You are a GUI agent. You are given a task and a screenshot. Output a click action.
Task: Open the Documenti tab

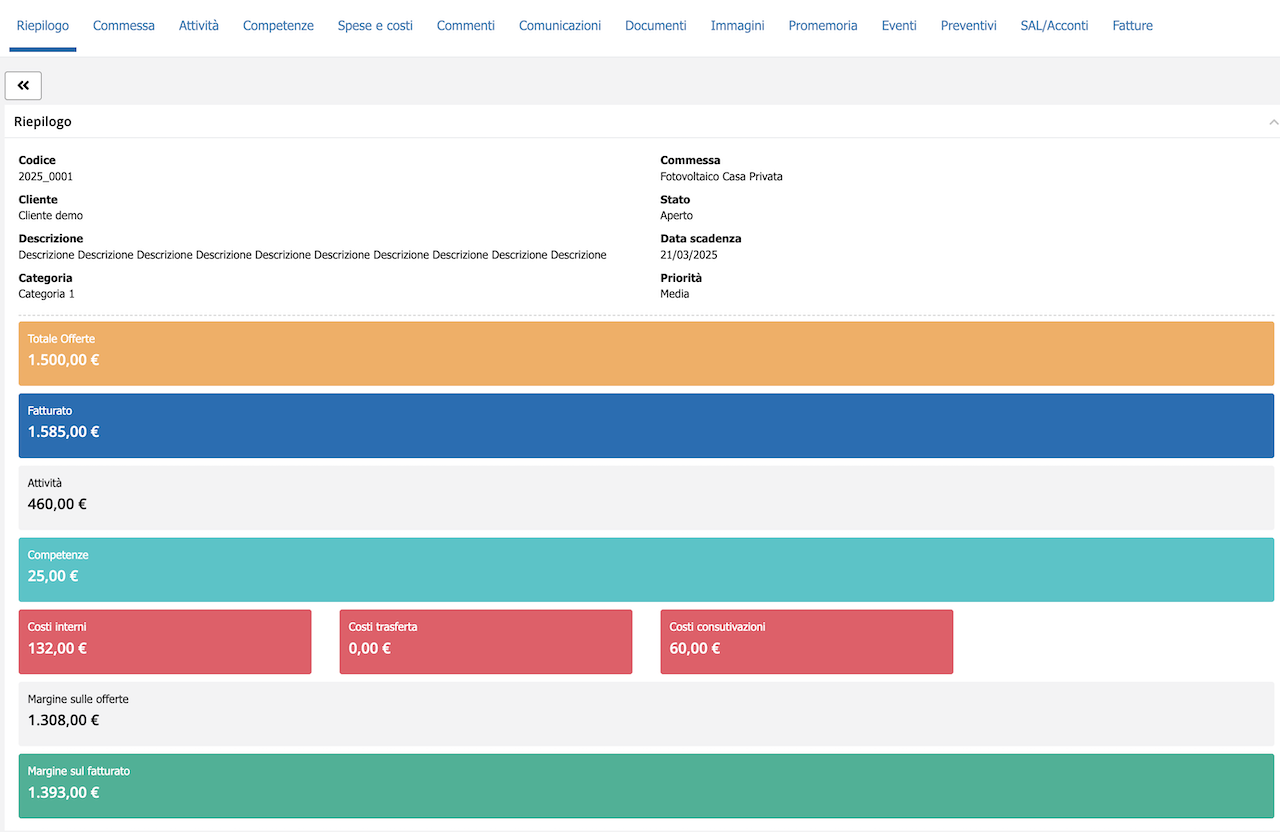click(656, 26)
